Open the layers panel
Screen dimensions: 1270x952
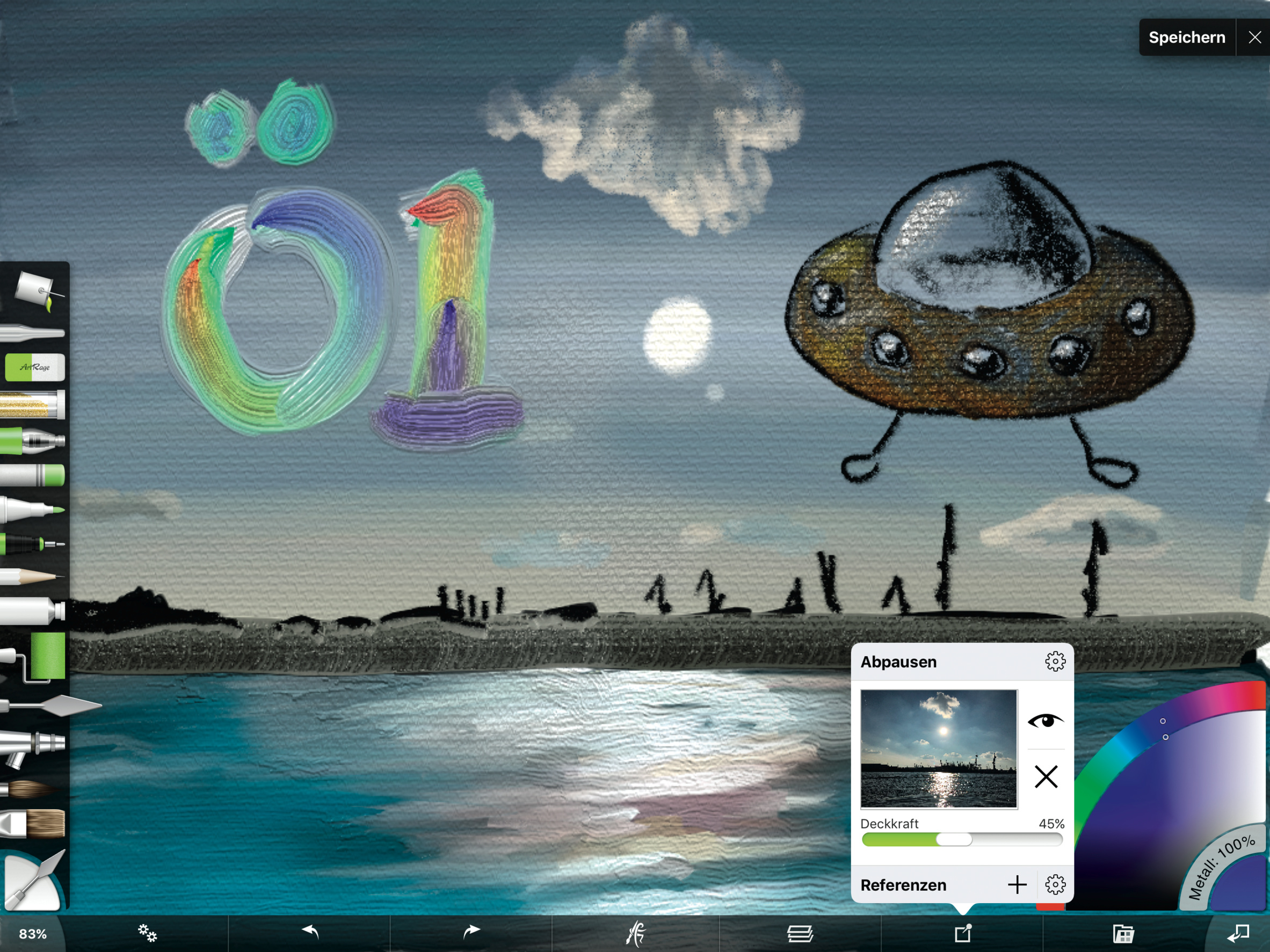tap(799, 934)
